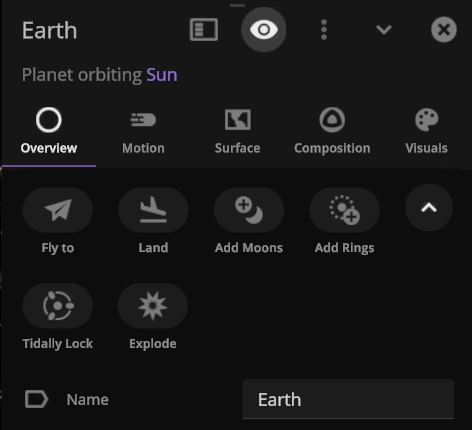Click the Fly to paper plane icon
The image size is (472, 430).
point(58,210)
